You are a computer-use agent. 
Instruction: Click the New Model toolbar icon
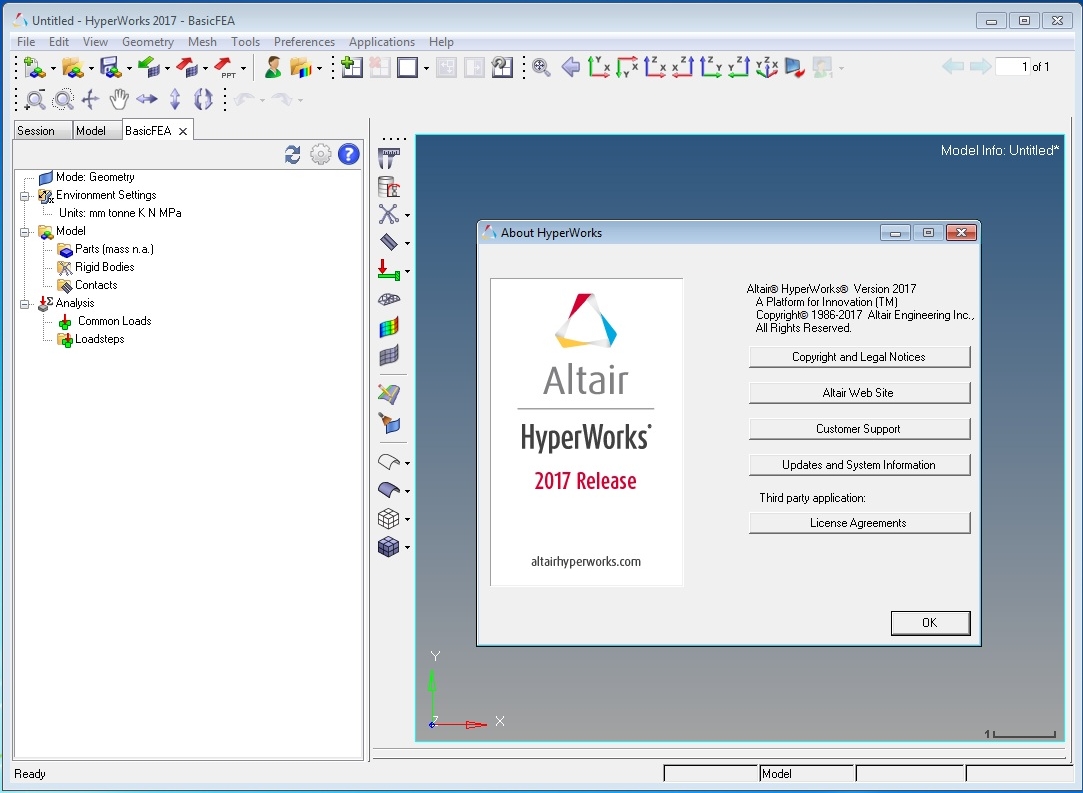point(34,67)
